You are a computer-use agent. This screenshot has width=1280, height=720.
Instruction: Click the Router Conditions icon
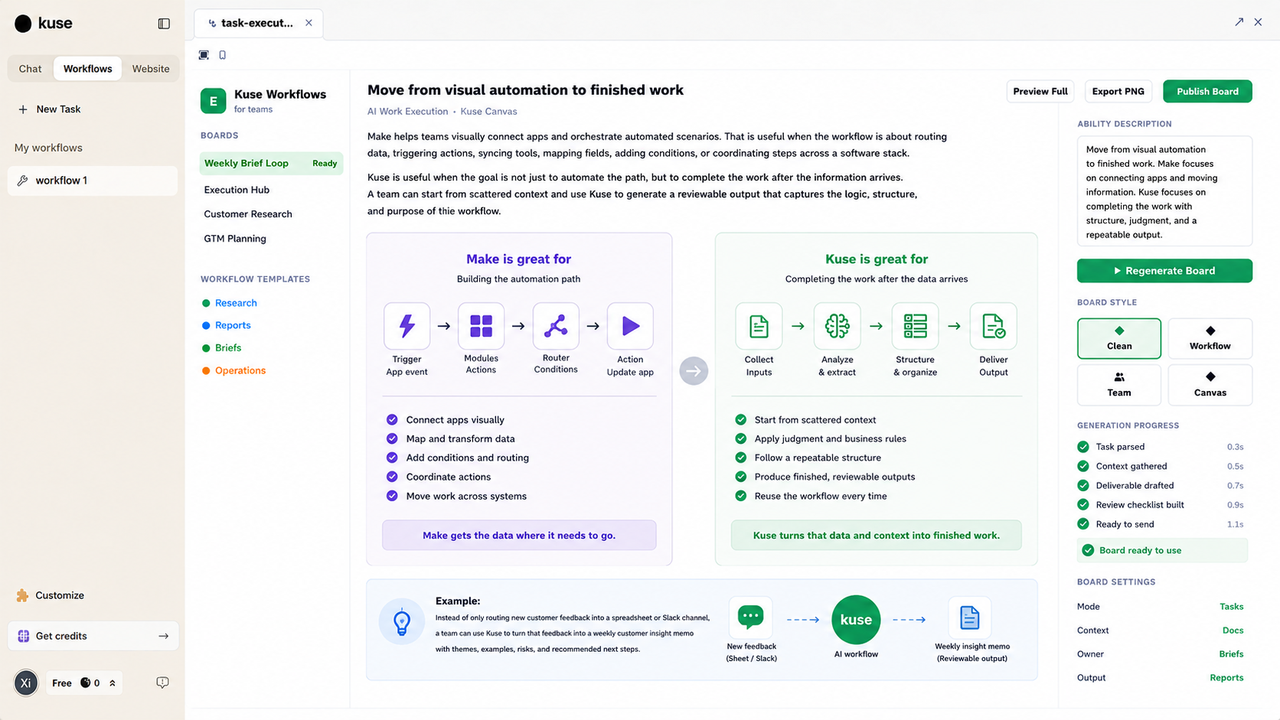[x=556, y=326]
